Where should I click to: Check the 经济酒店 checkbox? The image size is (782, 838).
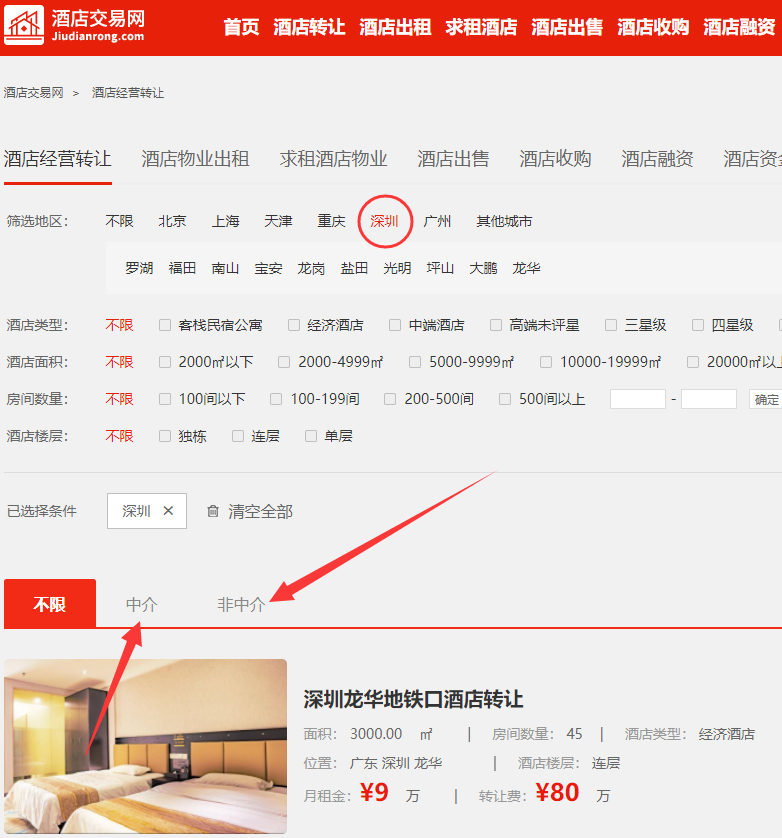click(x=294, y=325)
